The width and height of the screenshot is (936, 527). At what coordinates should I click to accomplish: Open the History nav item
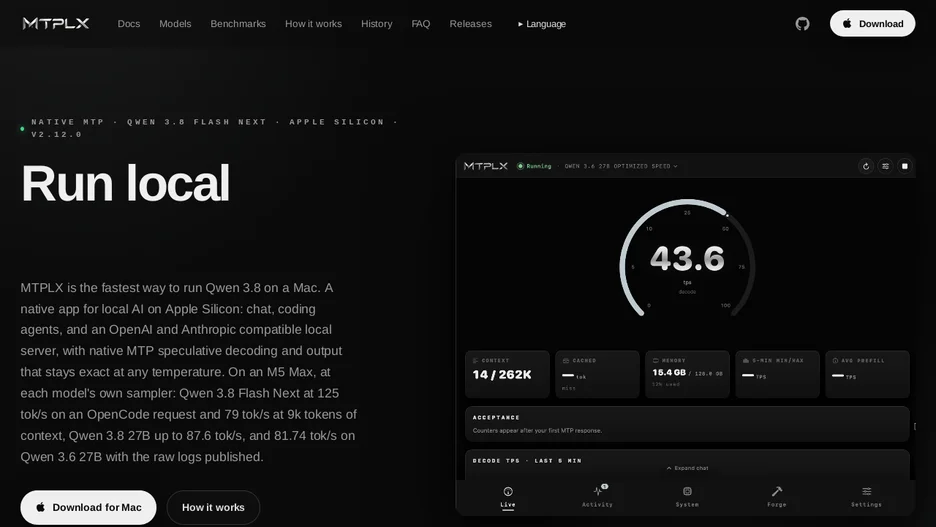377,24
